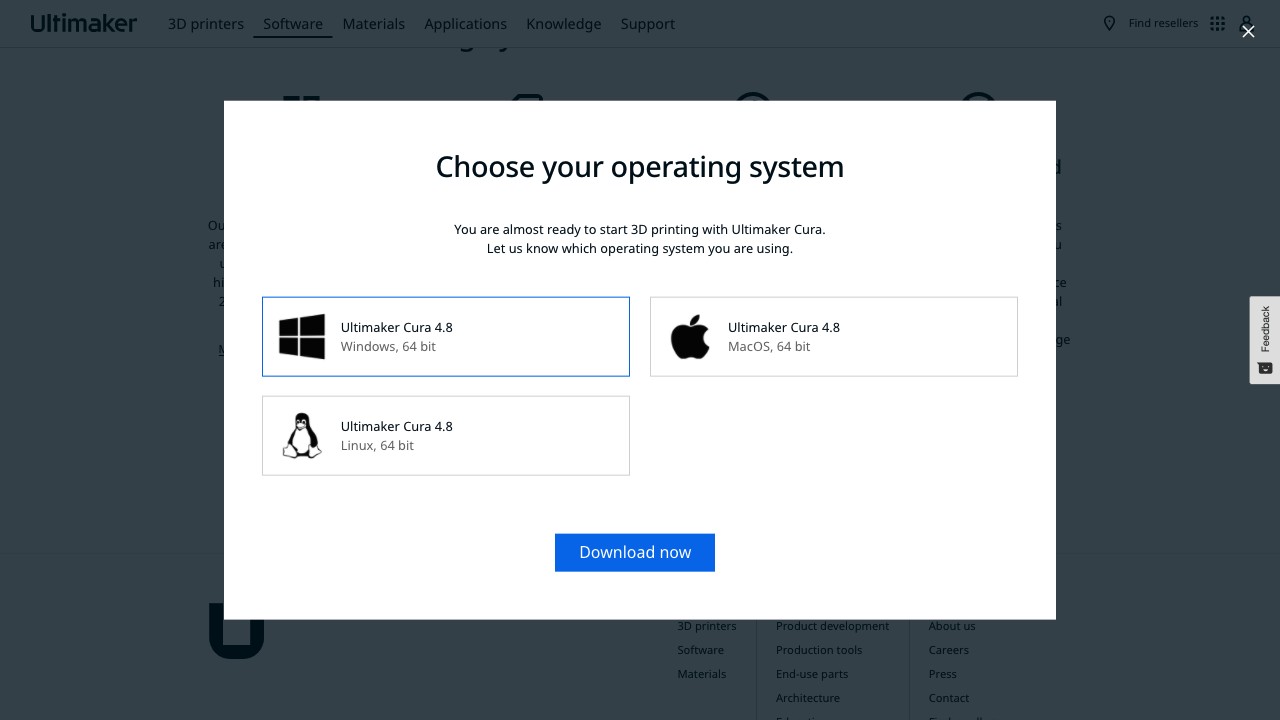Image resolution: width=1280 pixels, height=720 pixels.
Task: Open the Applications navigation menu
Action: point(466,24)
